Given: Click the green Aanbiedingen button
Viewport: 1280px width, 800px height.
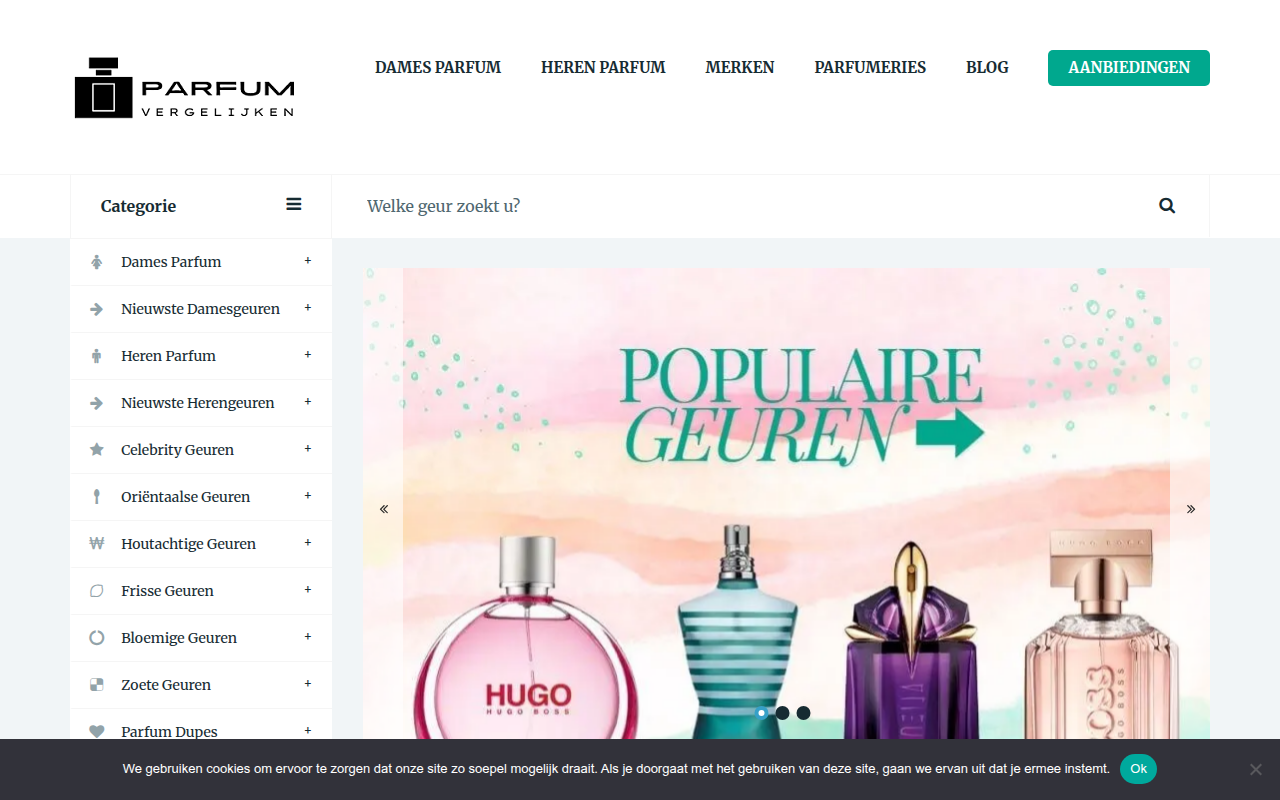Looking at the screenshot, I should point(1129,68).
